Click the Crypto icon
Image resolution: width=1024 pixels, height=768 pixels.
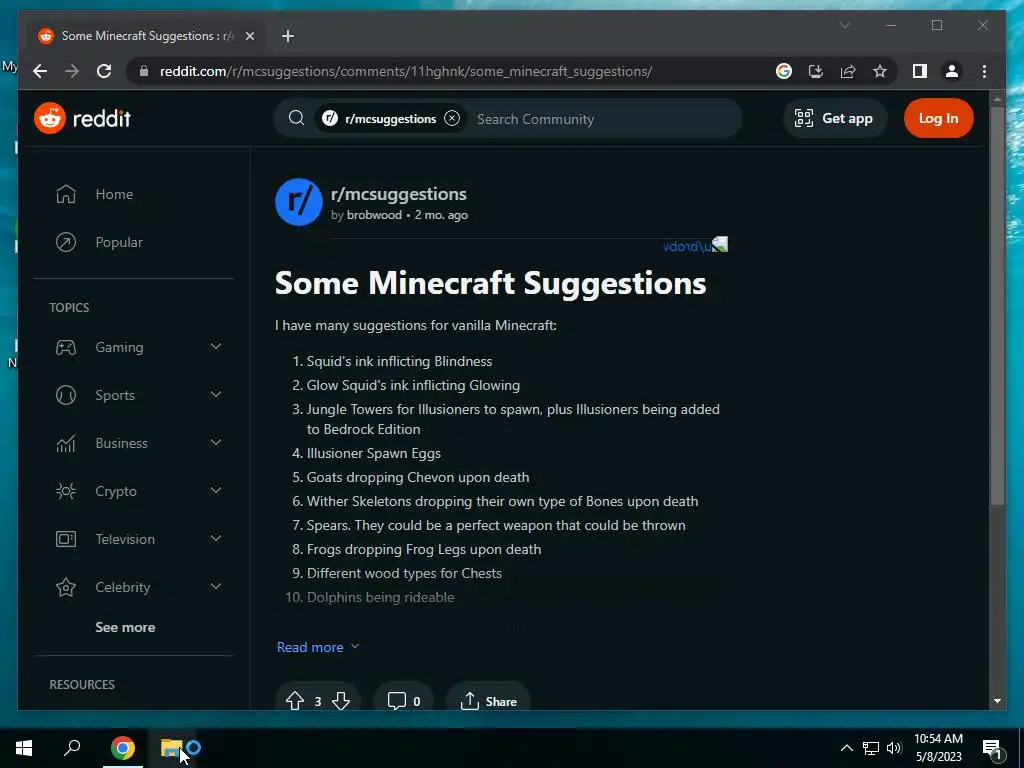(66, 491)
